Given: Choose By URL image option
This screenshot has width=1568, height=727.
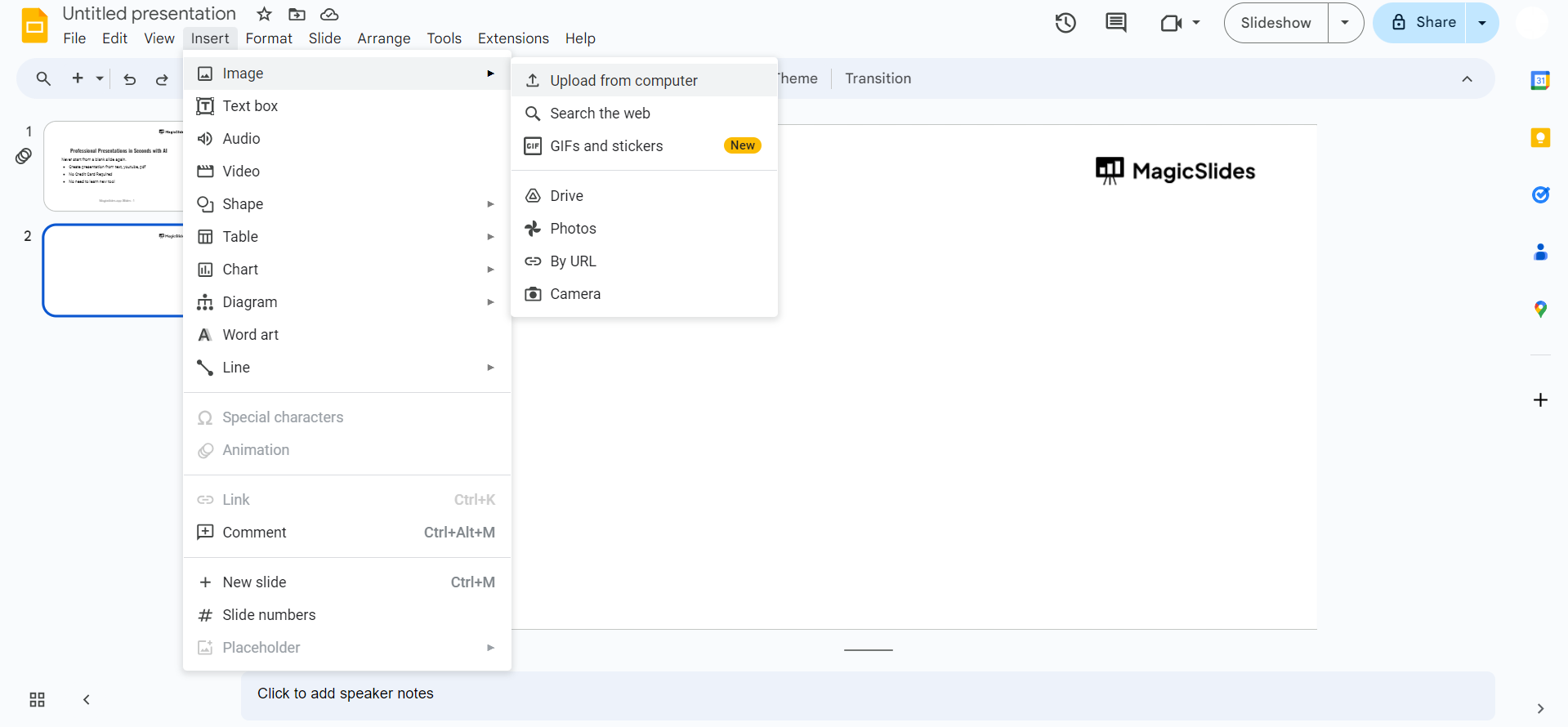Looking at the screenshot, I should pos(573,261).
